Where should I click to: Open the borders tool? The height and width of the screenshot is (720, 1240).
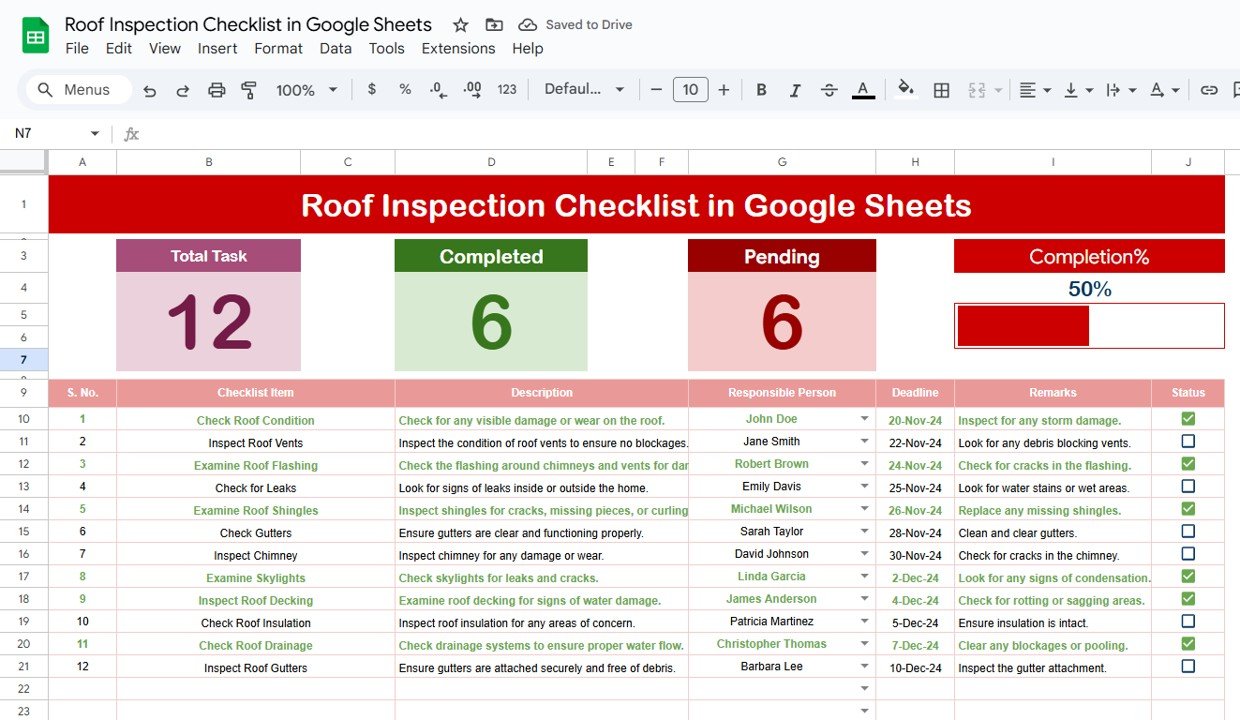coord(941,90)
